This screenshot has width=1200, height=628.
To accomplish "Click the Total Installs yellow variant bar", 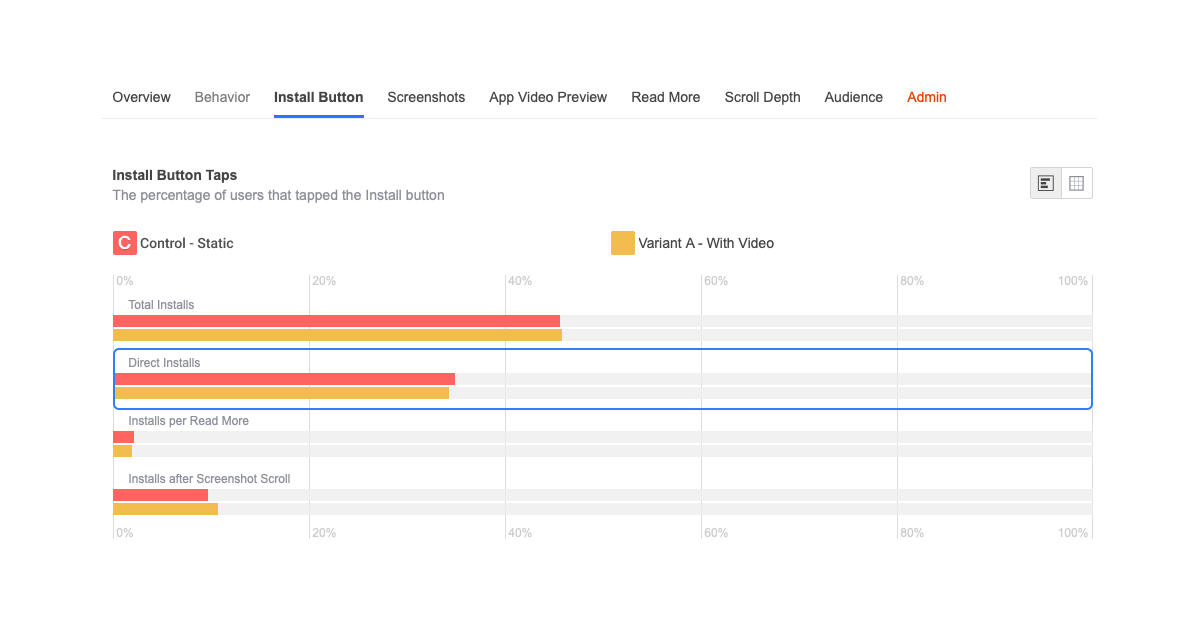I will tap(337, 335).
